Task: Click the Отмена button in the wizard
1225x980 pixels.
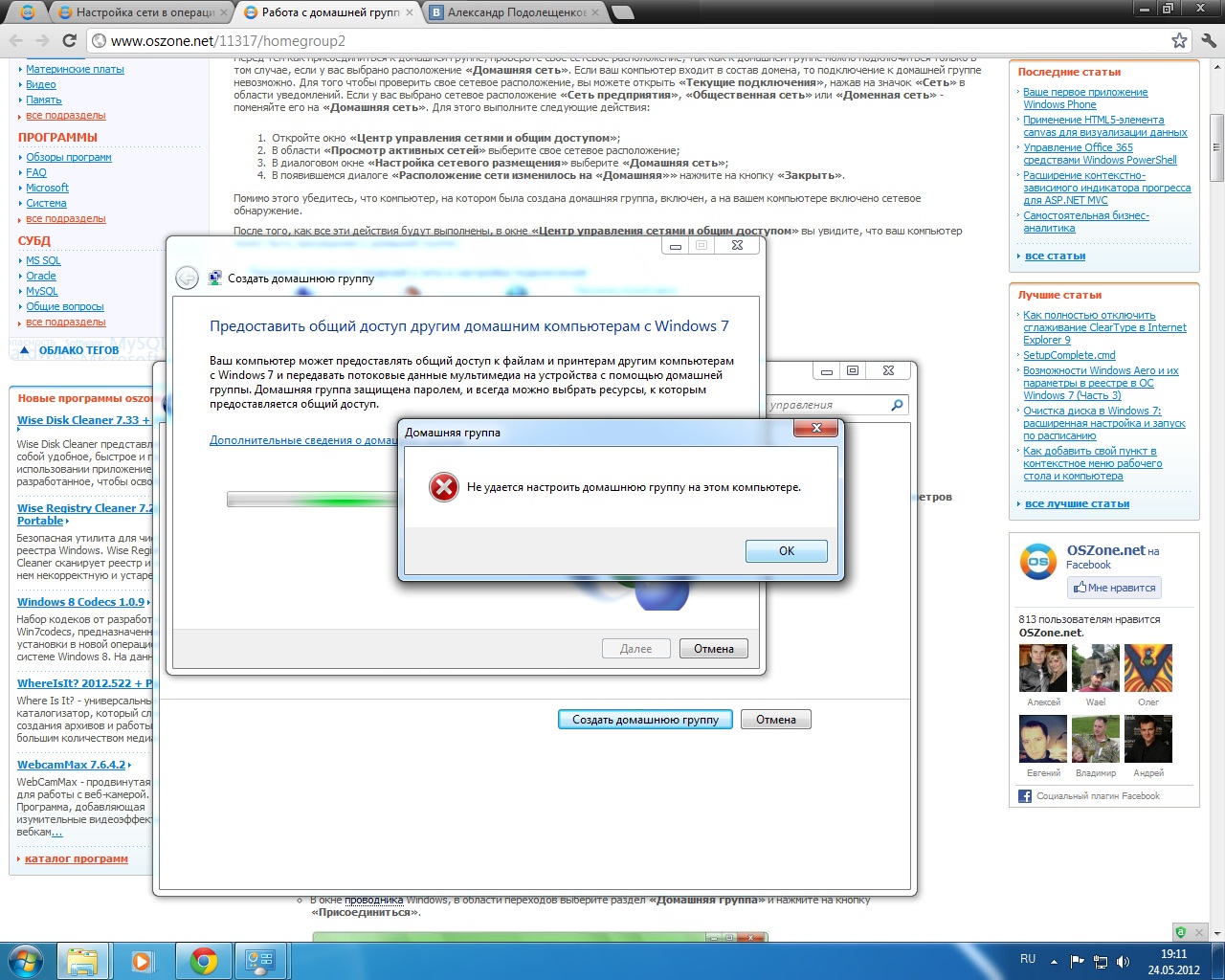Action: click(713, 649)
